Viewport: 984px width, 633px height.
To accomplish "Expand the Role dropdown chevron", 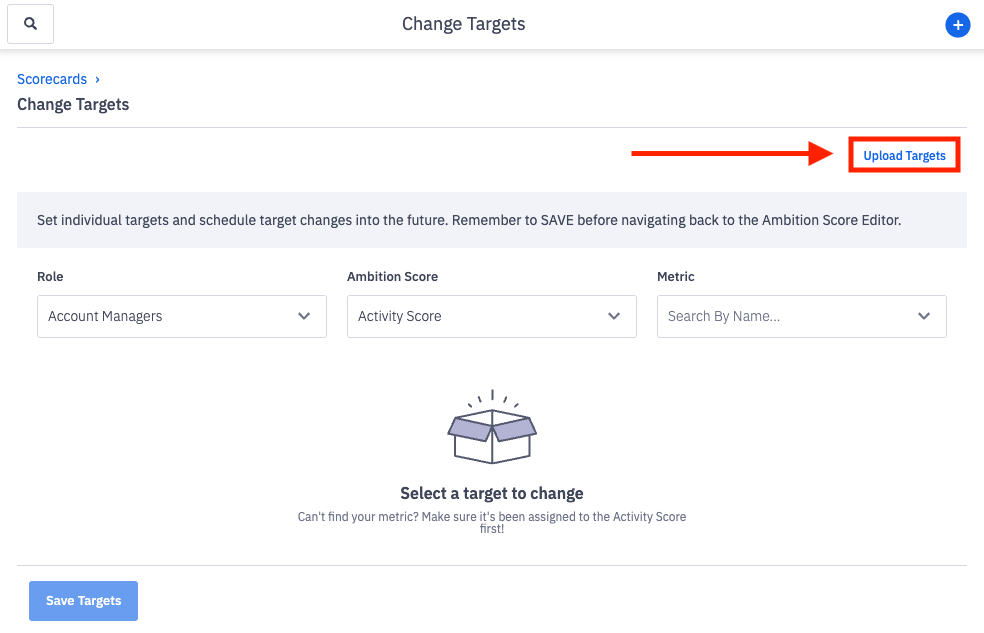I will point(304,316).
